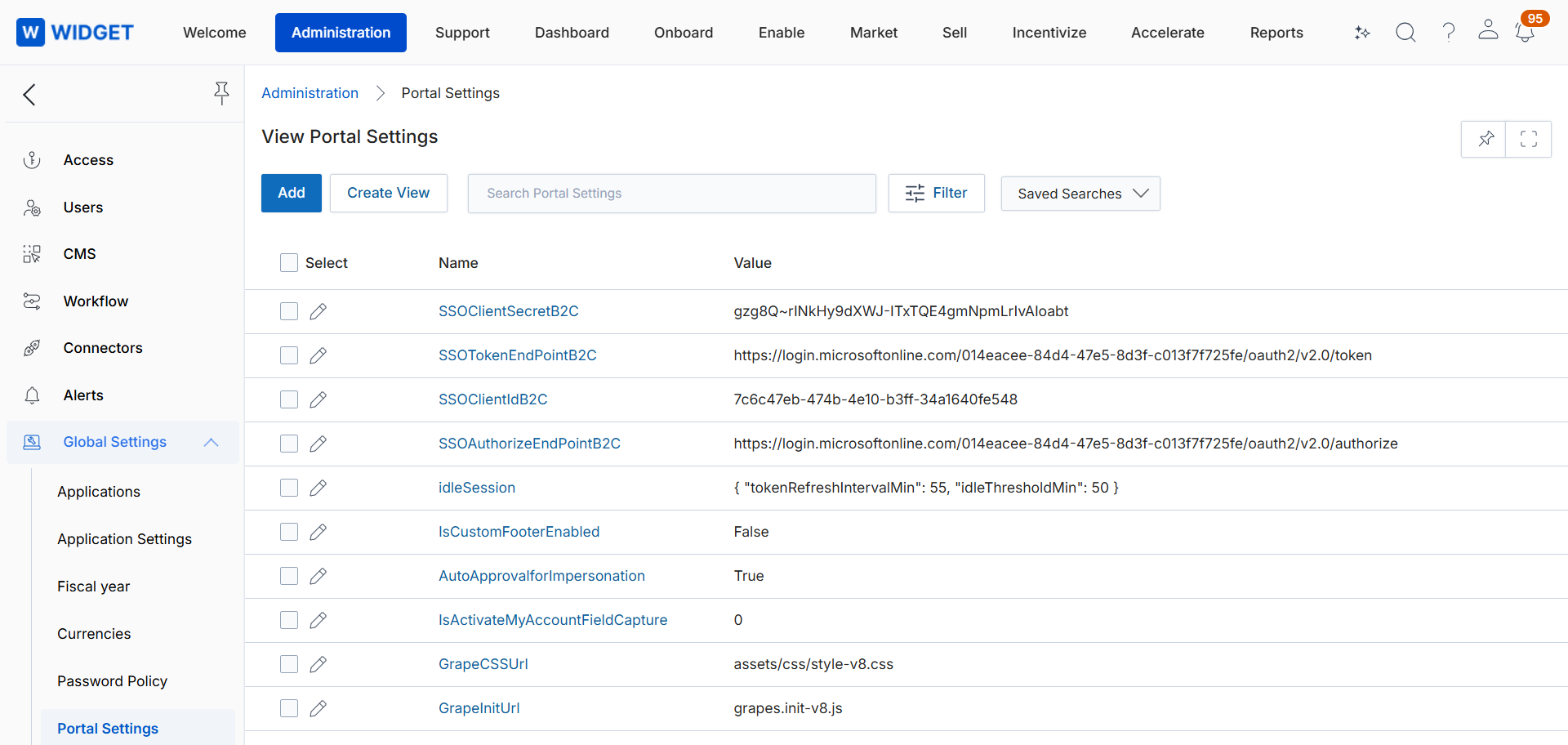
Task: Open the idleSession setting link
Action: 477,488
